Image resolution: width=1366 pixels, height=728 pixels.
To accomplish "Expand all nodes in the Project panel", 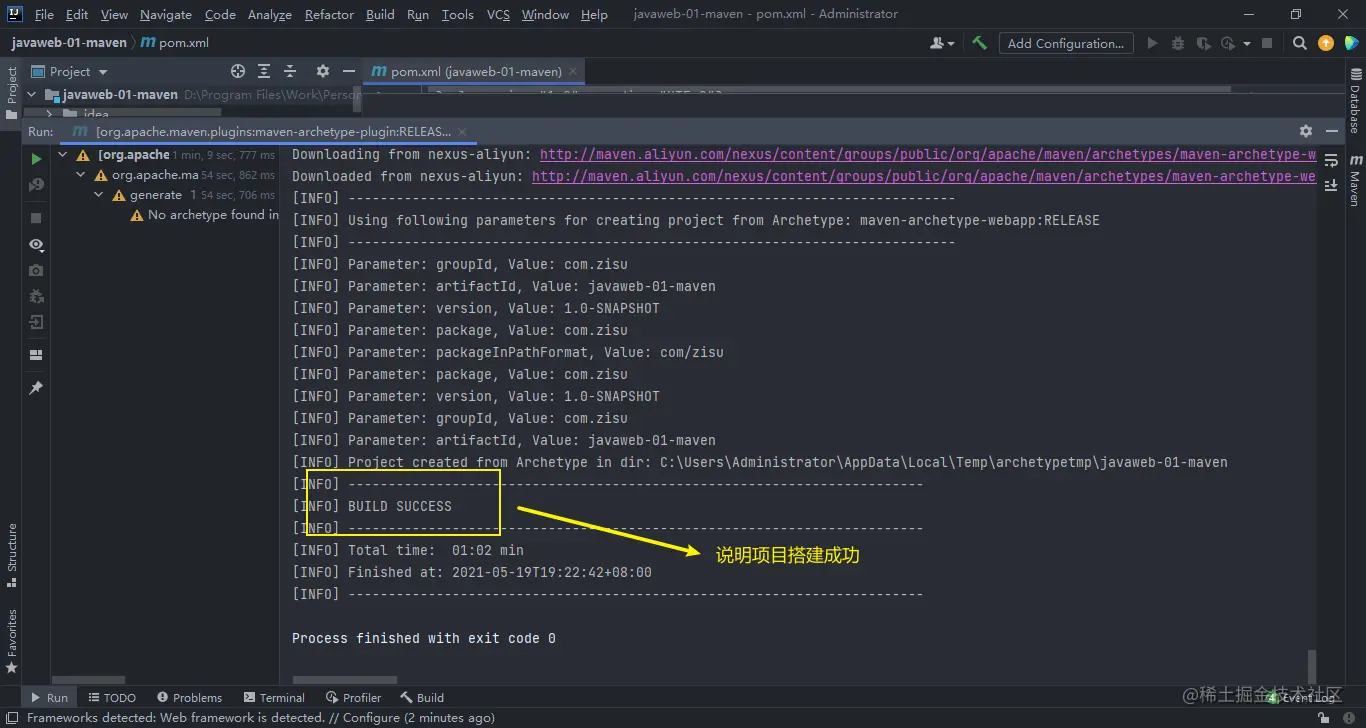I will pyautogui.click(x=264, y=71).
